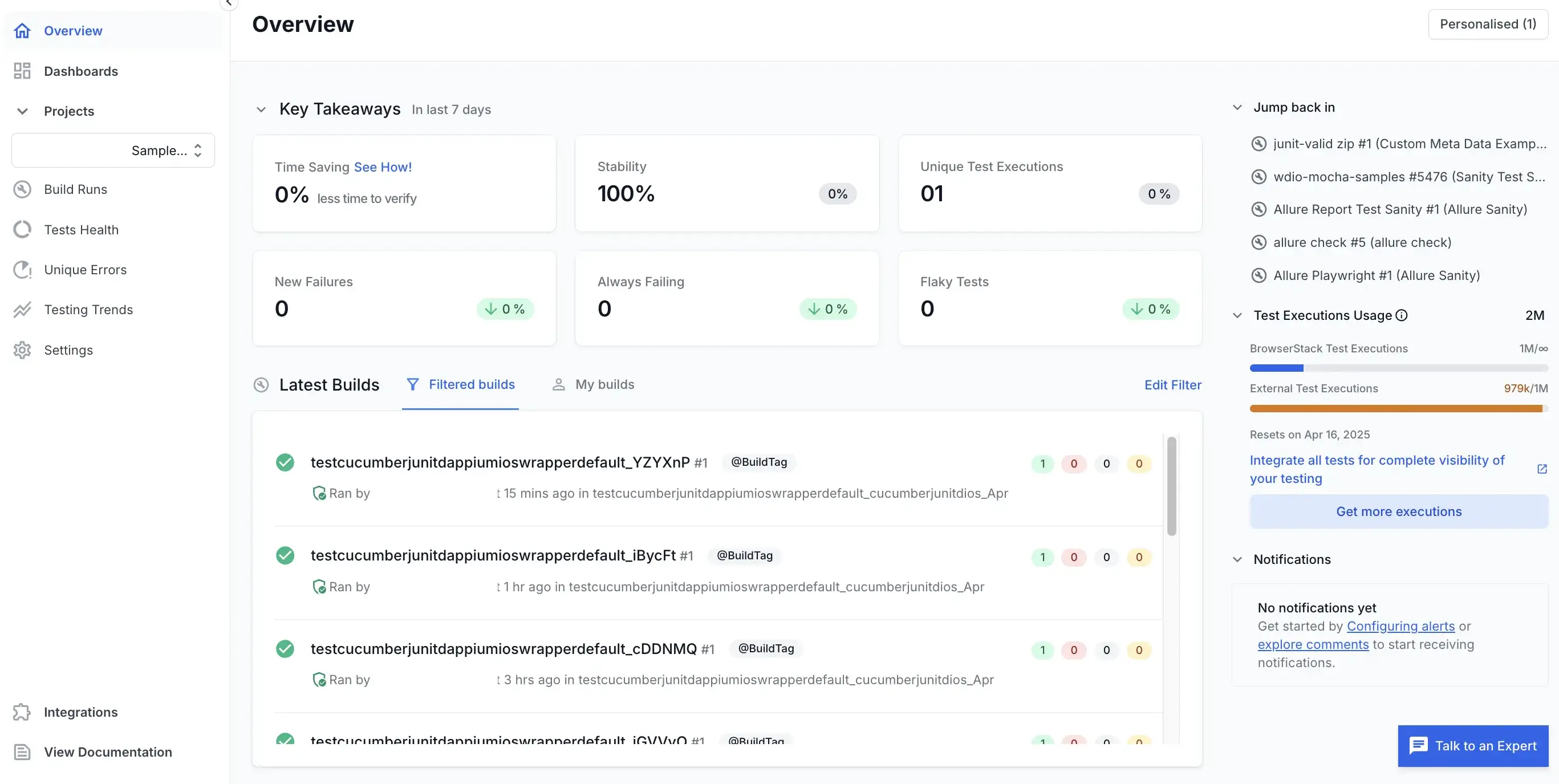Click the Get more executions button
This screenshot has width=1559, height=784.
(1398, 511)
